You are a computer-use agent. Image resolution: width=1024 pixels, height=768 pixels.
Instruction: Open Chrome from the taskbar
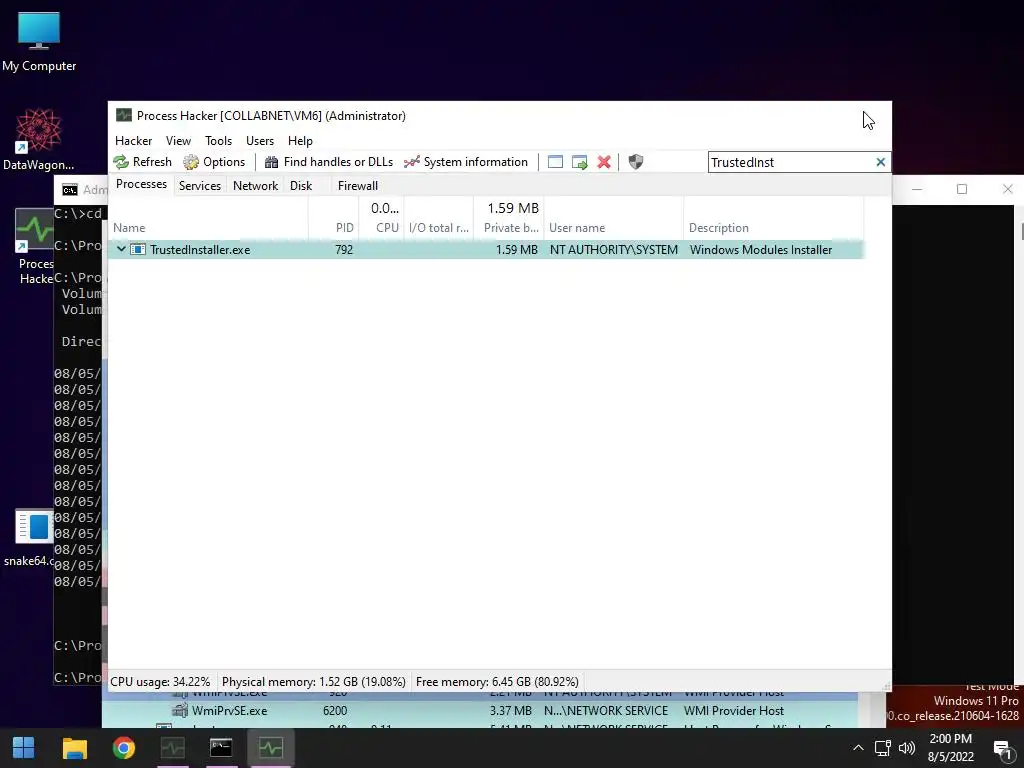[x=123, y=748]
